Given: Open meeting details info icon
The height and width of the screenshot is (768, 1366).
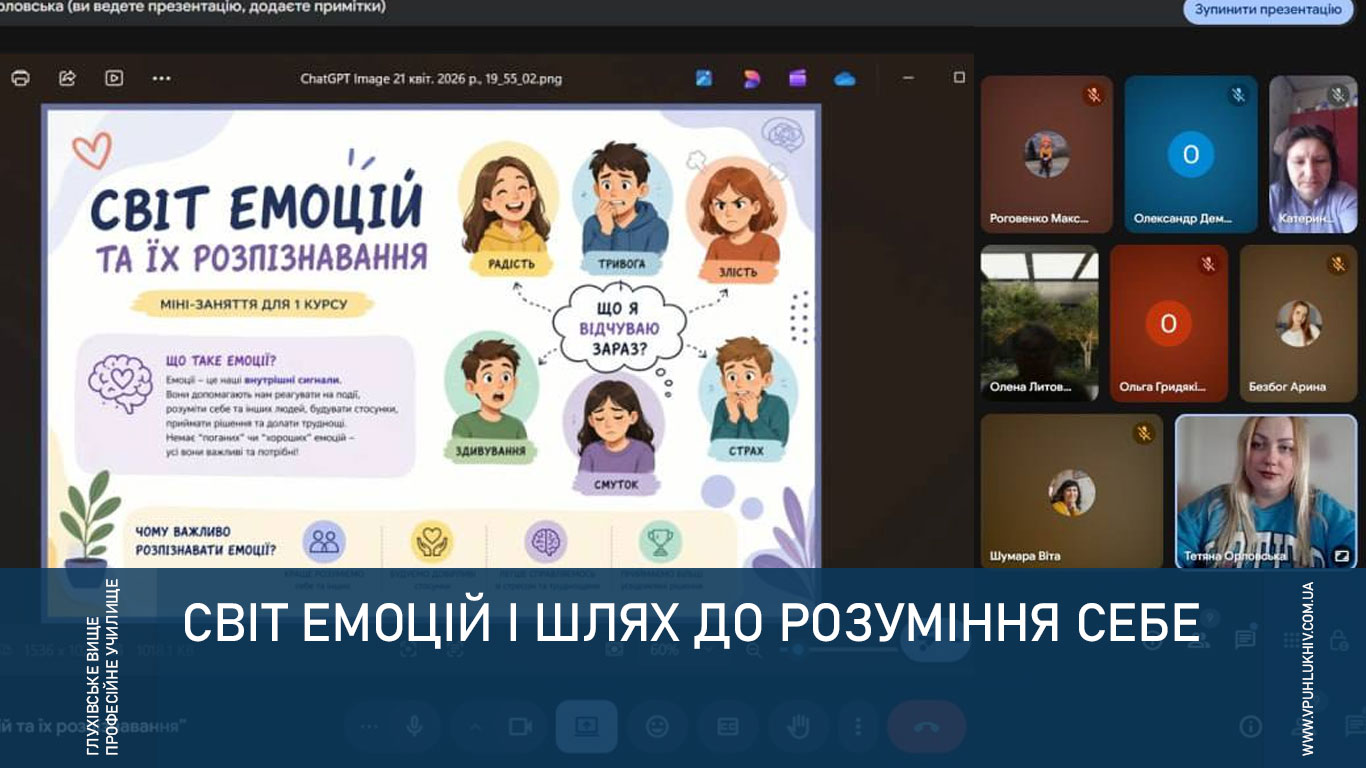Looking at the screenshot, I should pyautogui.click(x=1251, y=726).
